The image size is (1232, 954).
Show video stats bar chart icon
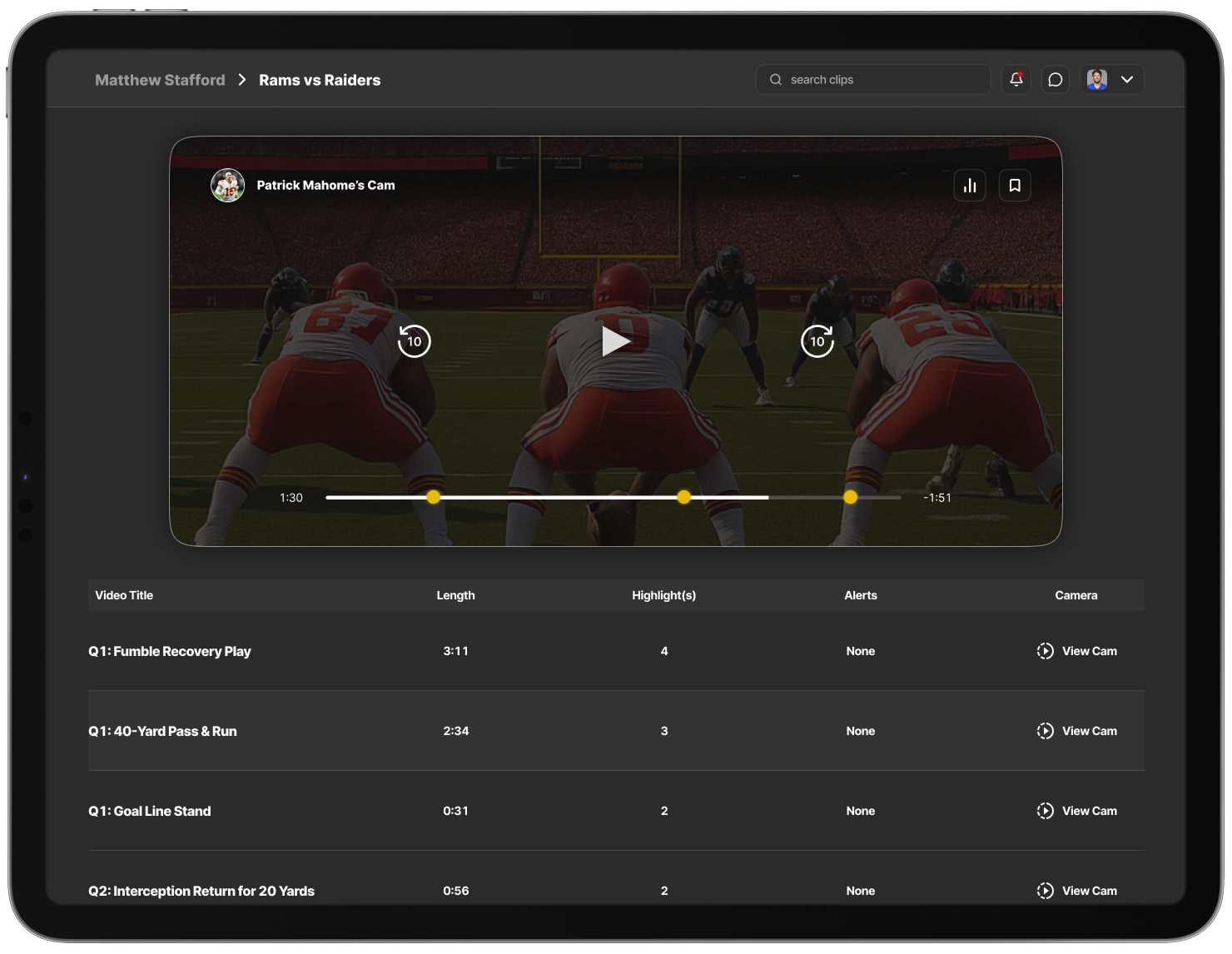pos(970,186)
